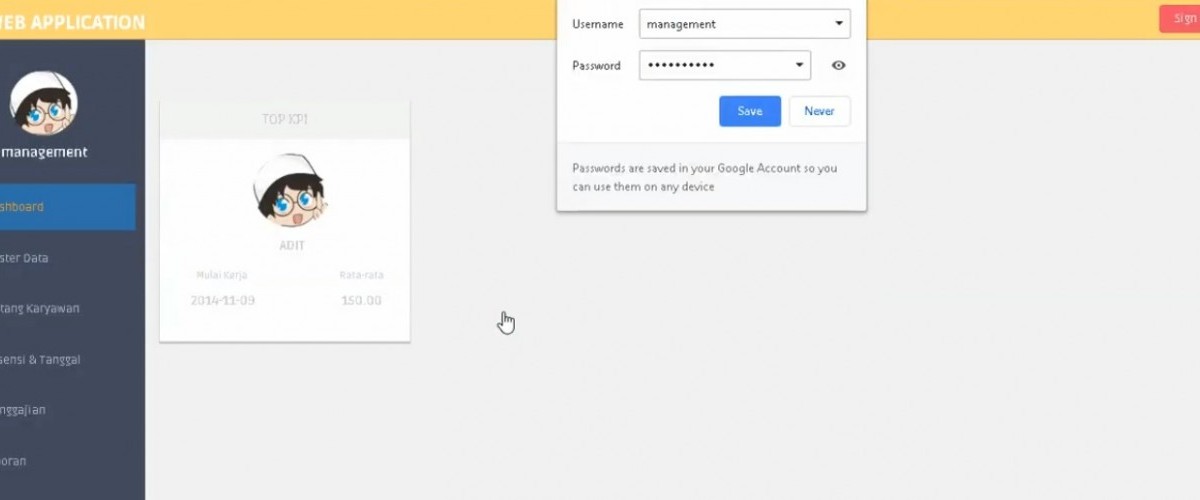Viewport: 1200px width, 500px height.
Task: Show the password with the eye icon
Action: point(838,66)
